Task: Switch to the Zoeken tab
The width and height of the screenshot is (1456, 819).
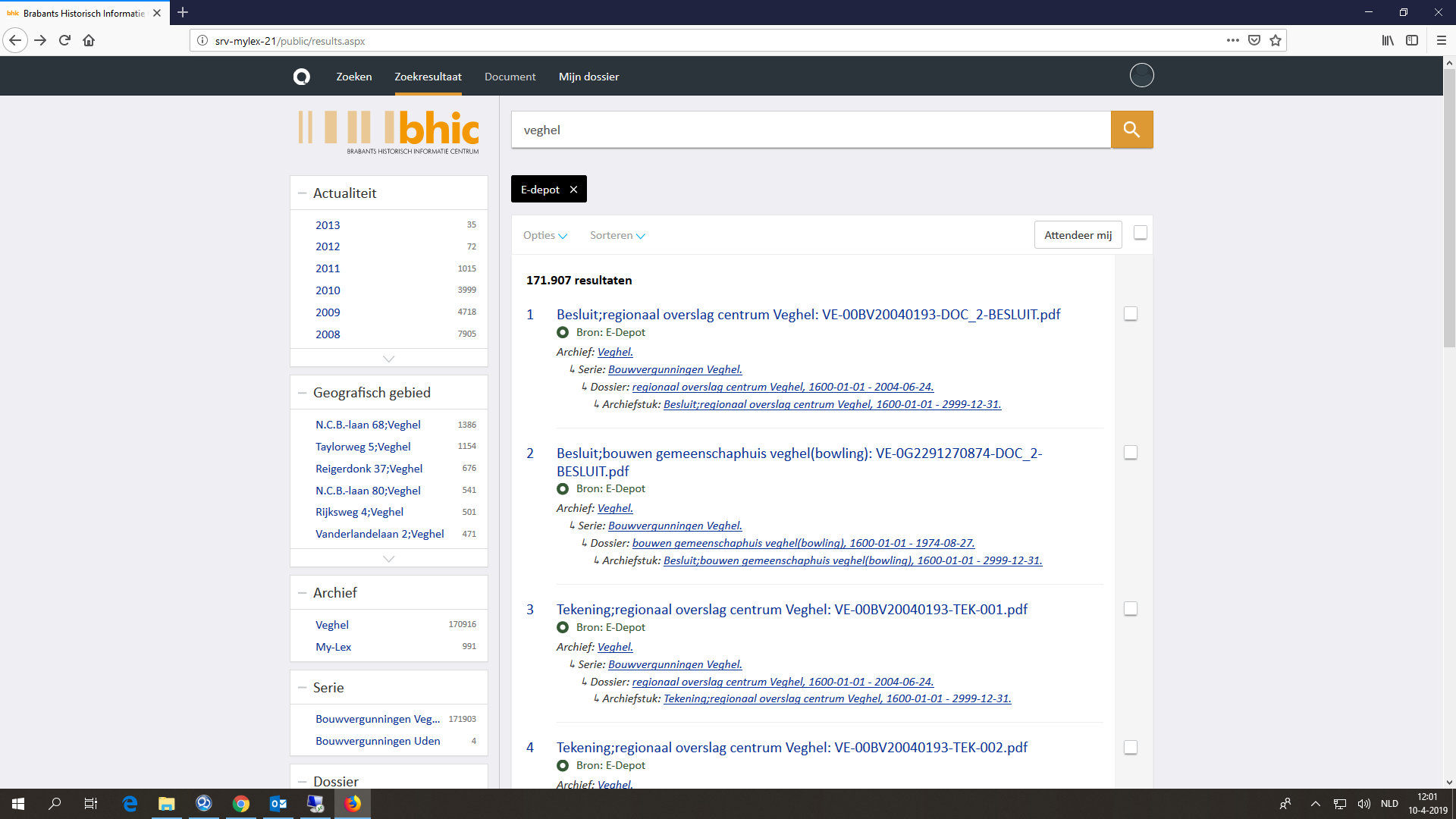Action: click(353, 77)
